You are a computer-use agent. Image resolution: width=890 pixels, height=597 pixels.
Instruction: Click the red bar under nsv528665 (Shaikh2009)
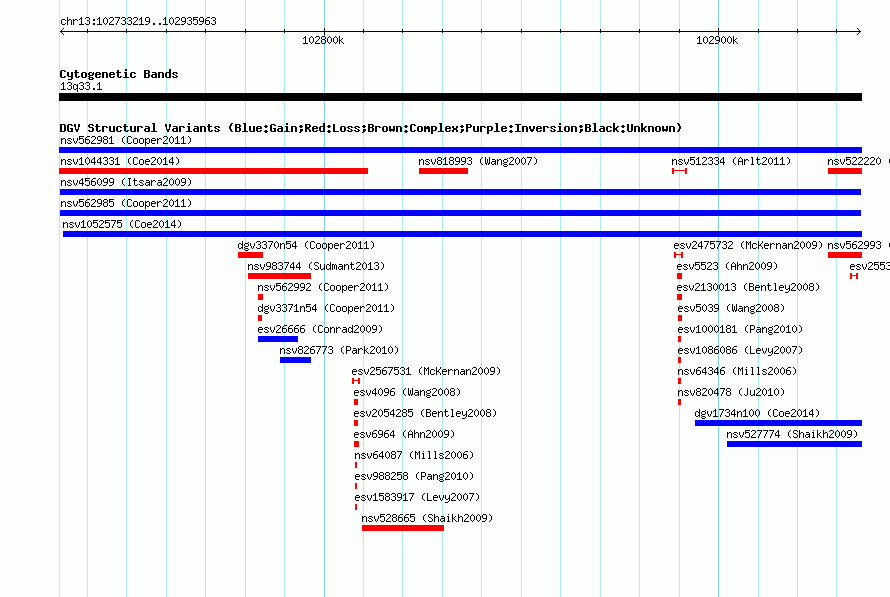click(403, 528)
